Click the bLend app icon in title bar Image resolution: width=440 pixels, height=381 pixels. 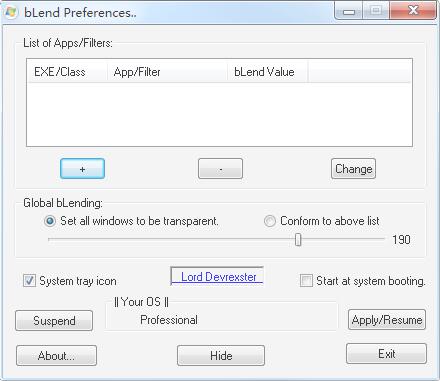pos(11,12)
